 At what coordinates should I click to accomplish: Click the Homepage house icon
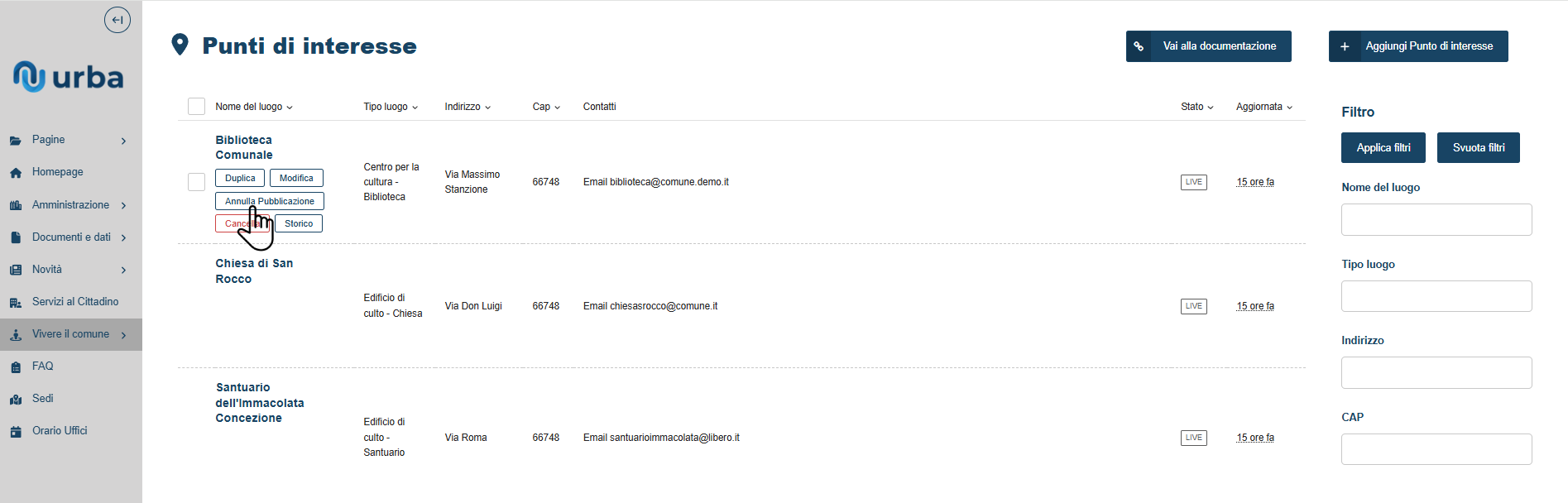coord(16,173)
